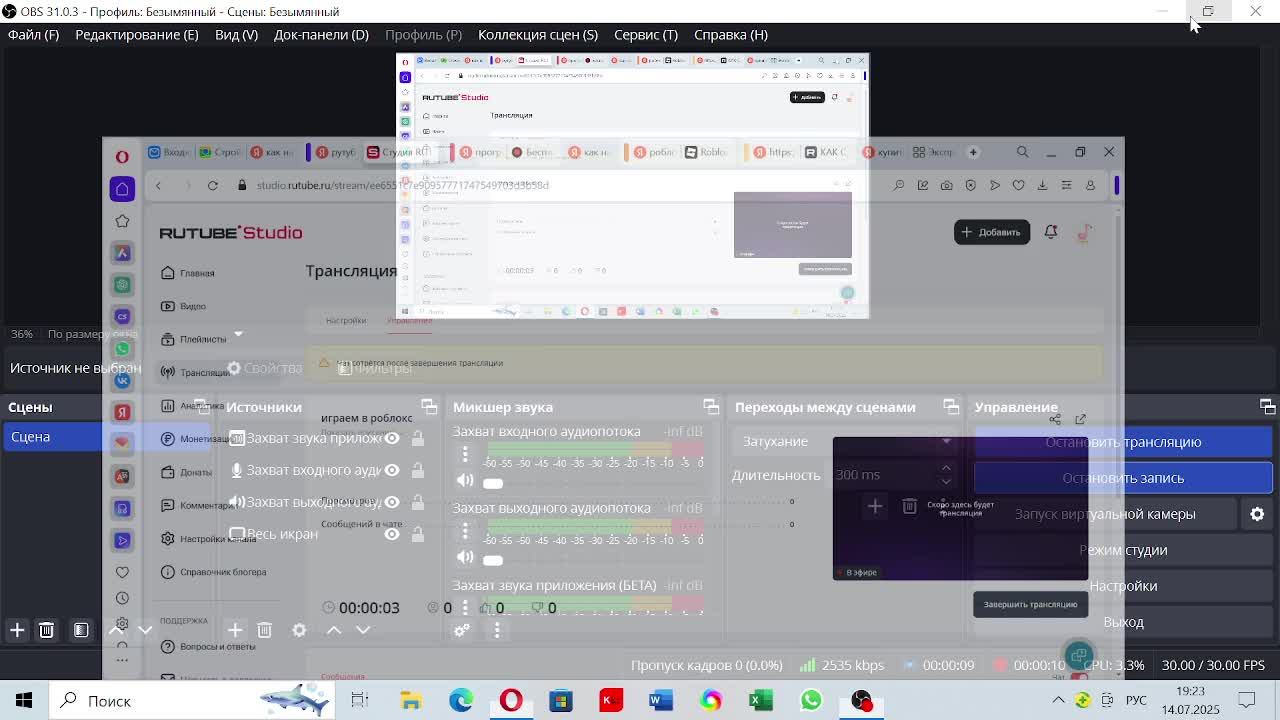This screenshot has height=720, width=1280.
Task: Lock the Захват выходного аудиопотока source
Action: point(418,502)
